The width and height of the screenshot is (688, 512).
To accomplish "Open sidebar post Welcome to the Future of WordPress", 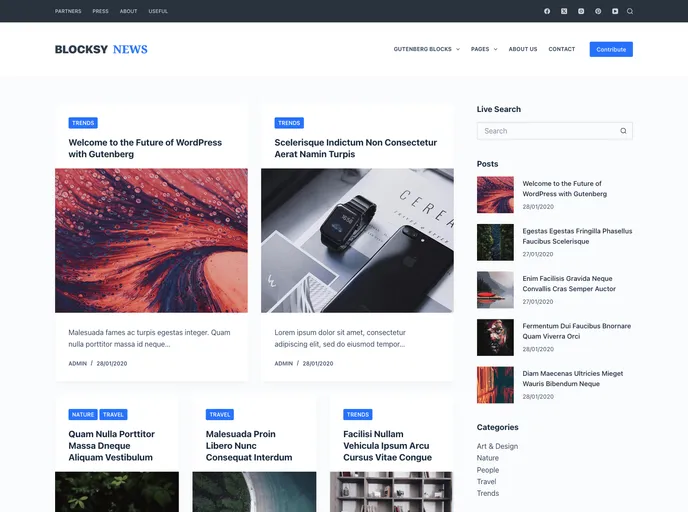I will coord(565,189).
